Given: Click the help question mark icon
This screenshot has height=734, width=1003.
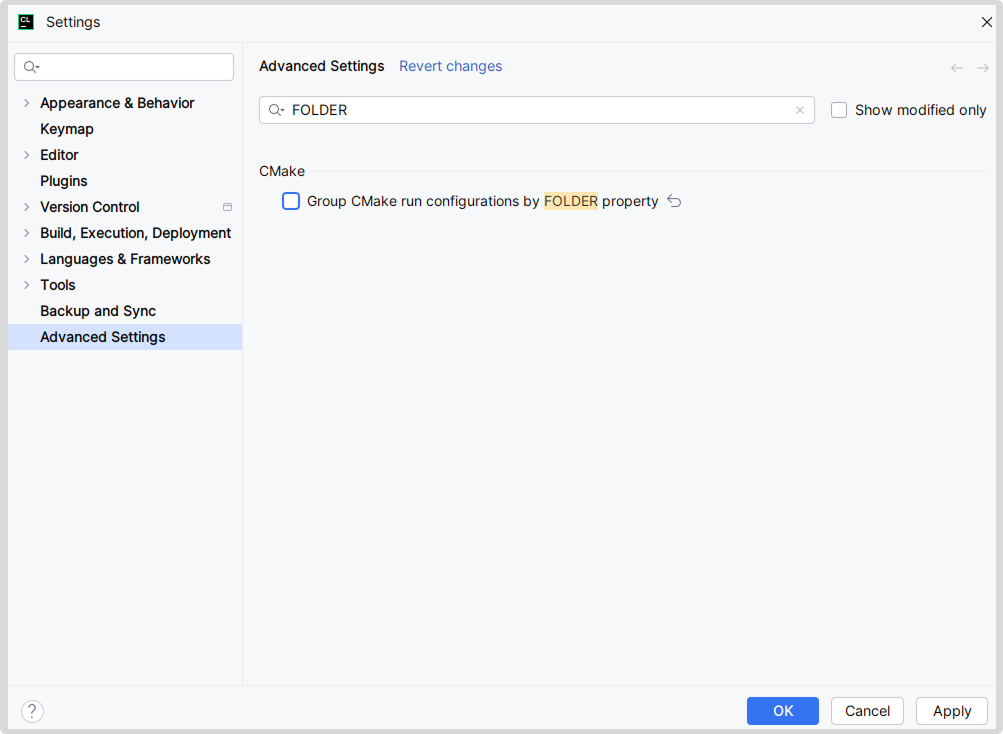Looking at the screenshot, I should click(32, 711).
